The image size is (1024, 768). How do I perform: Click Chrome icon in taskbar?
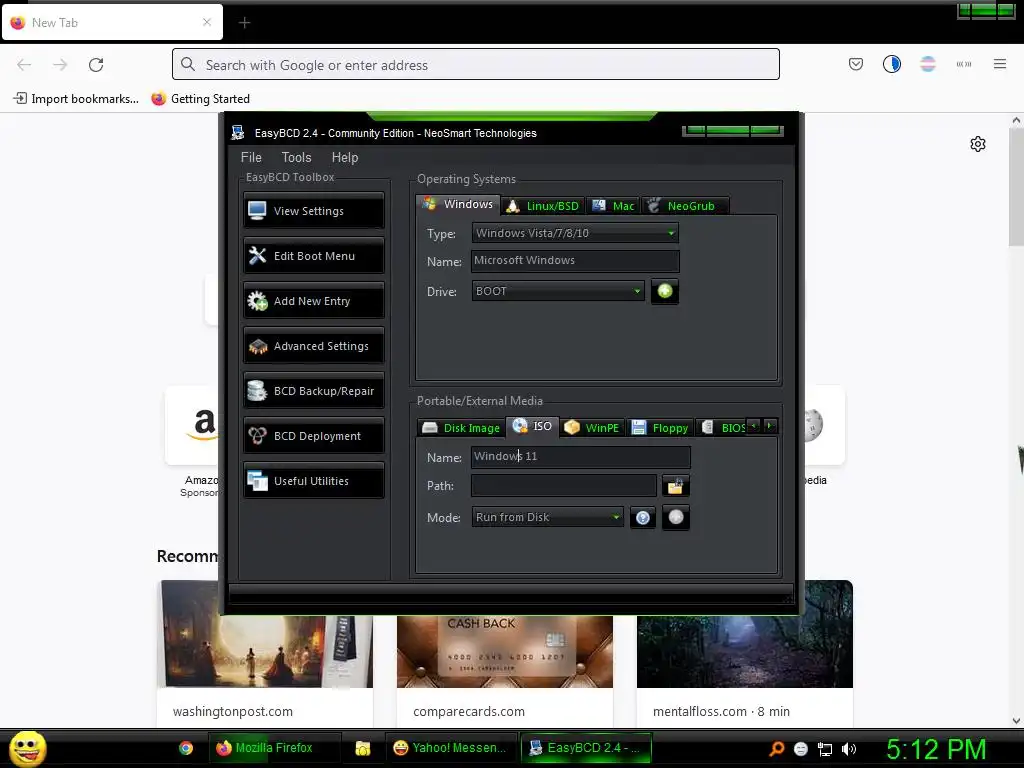[186, 748]
